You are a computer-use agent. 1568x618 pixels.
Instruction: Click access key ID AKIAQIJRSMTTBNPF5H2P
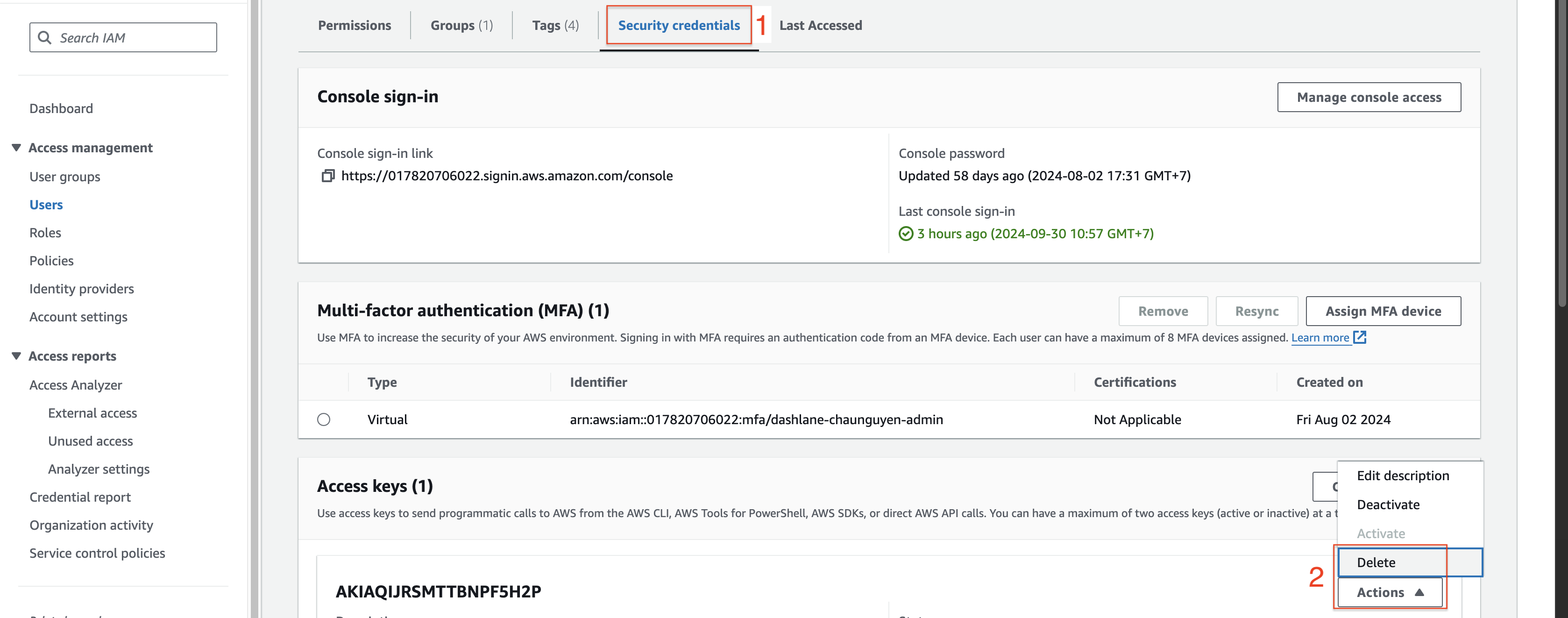tap(438, 591)
